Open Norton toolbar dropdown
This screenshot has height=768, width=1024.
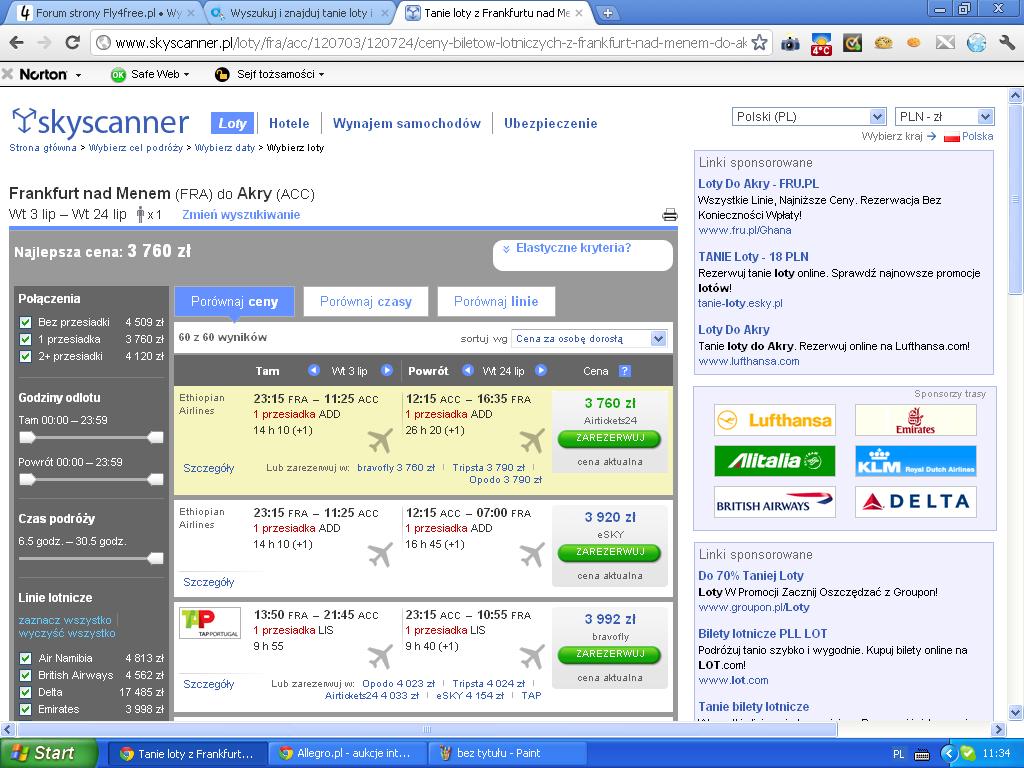click(x=78, y=75)
